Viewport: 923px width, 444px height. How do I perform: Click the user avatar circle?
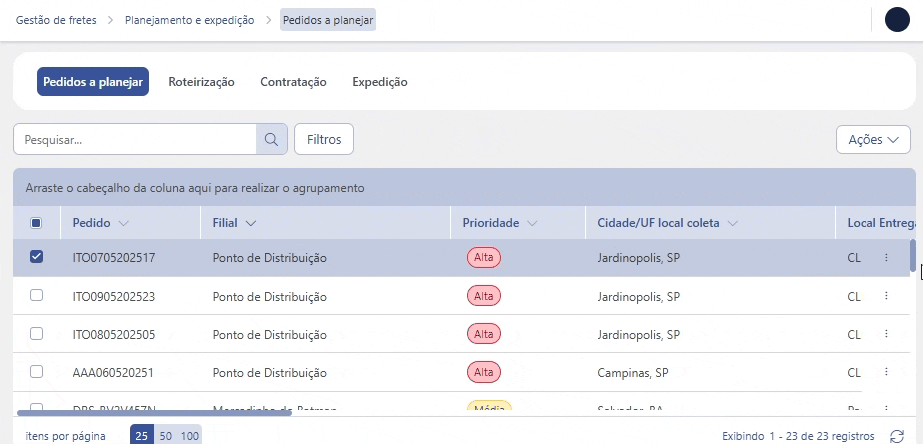tap(897, 20)
